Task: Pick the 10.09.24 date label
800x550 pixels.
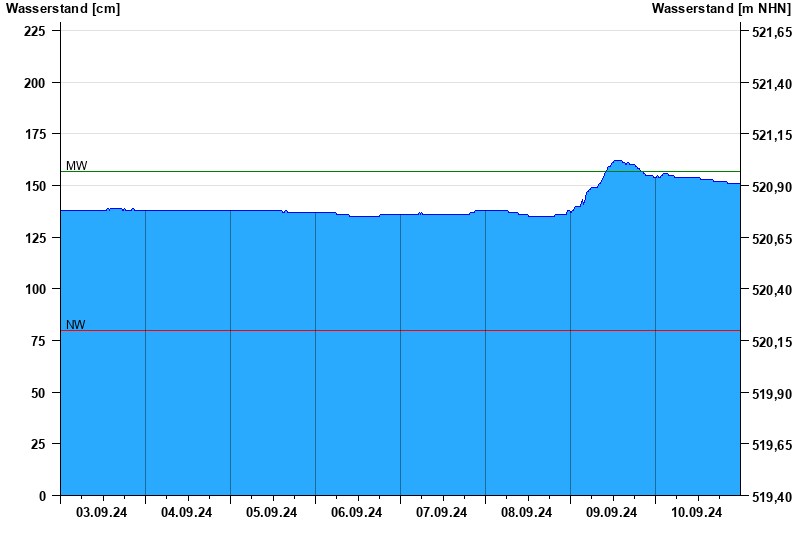Action: coord(696,512)
